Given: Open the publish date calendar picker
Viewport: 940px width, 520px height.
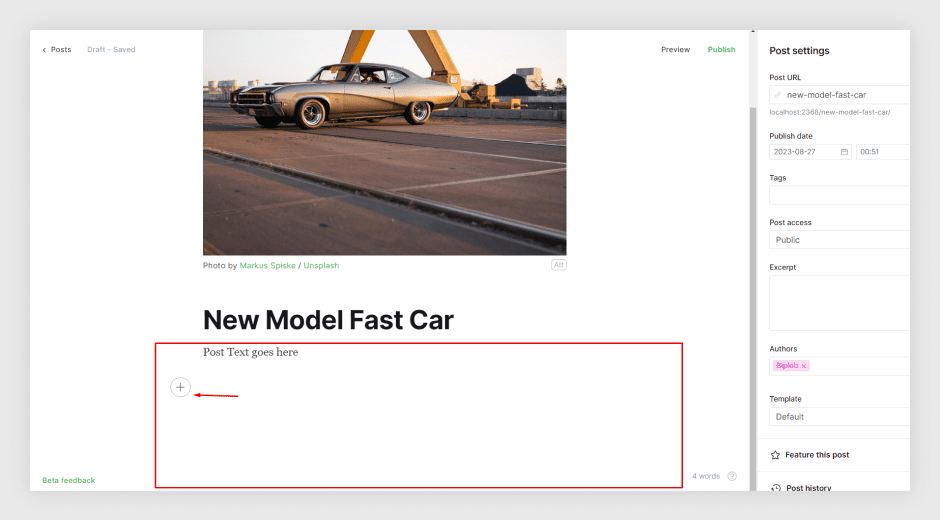Looking at the screenshot, I should pyautogui.click(x=844, y=152).
